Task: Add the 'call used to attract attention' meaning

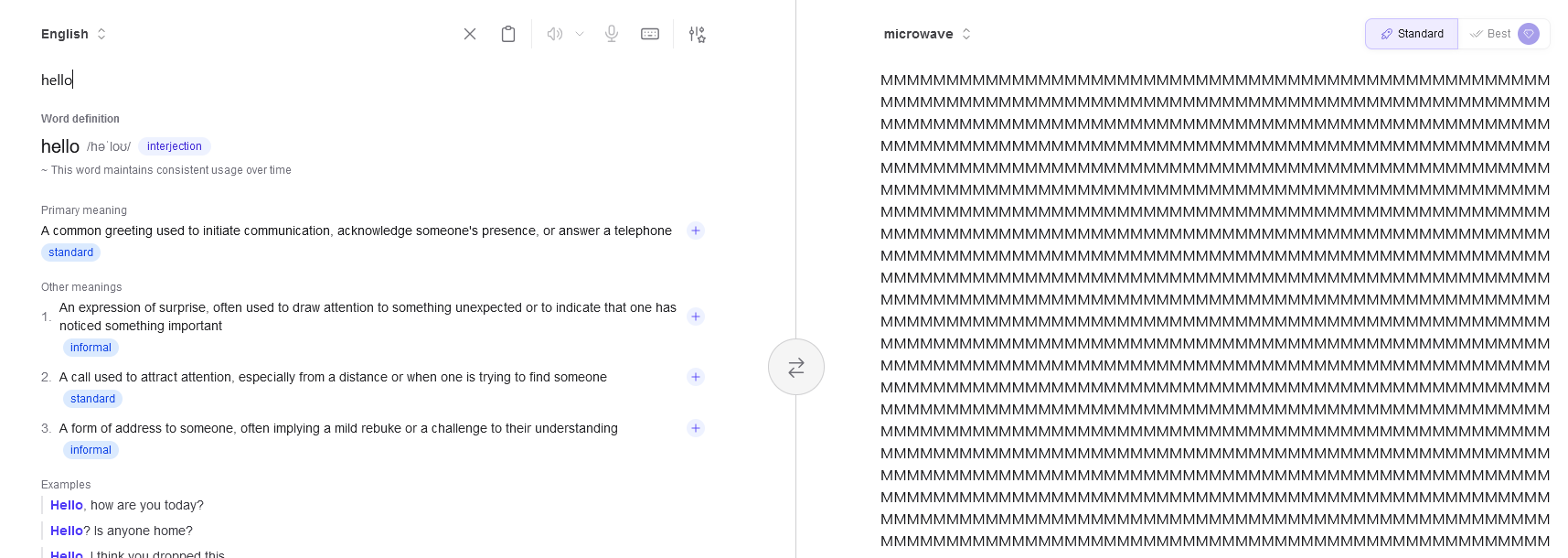Action: (x=696, y=377)
